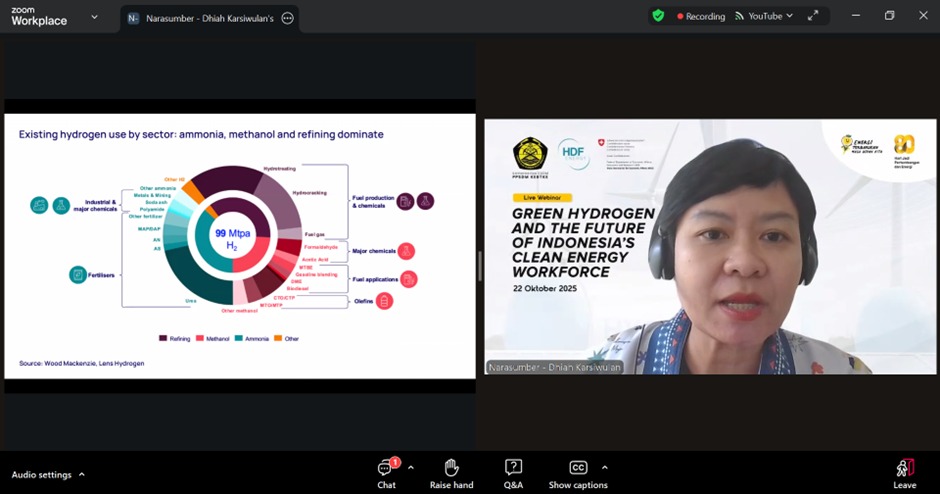940x494 pixels.
Task: Click the Raise hand icon
Action: tap(451, 473)
